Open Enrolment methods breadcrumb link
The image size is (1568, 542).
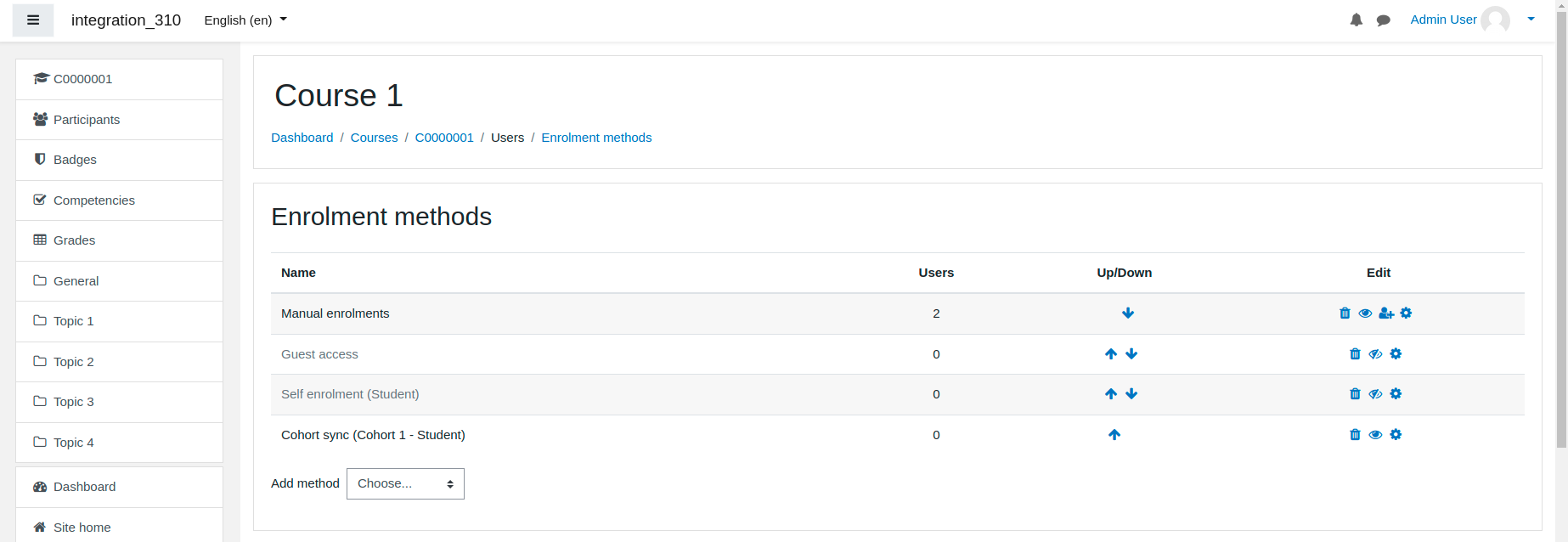[x=596, y=138]
